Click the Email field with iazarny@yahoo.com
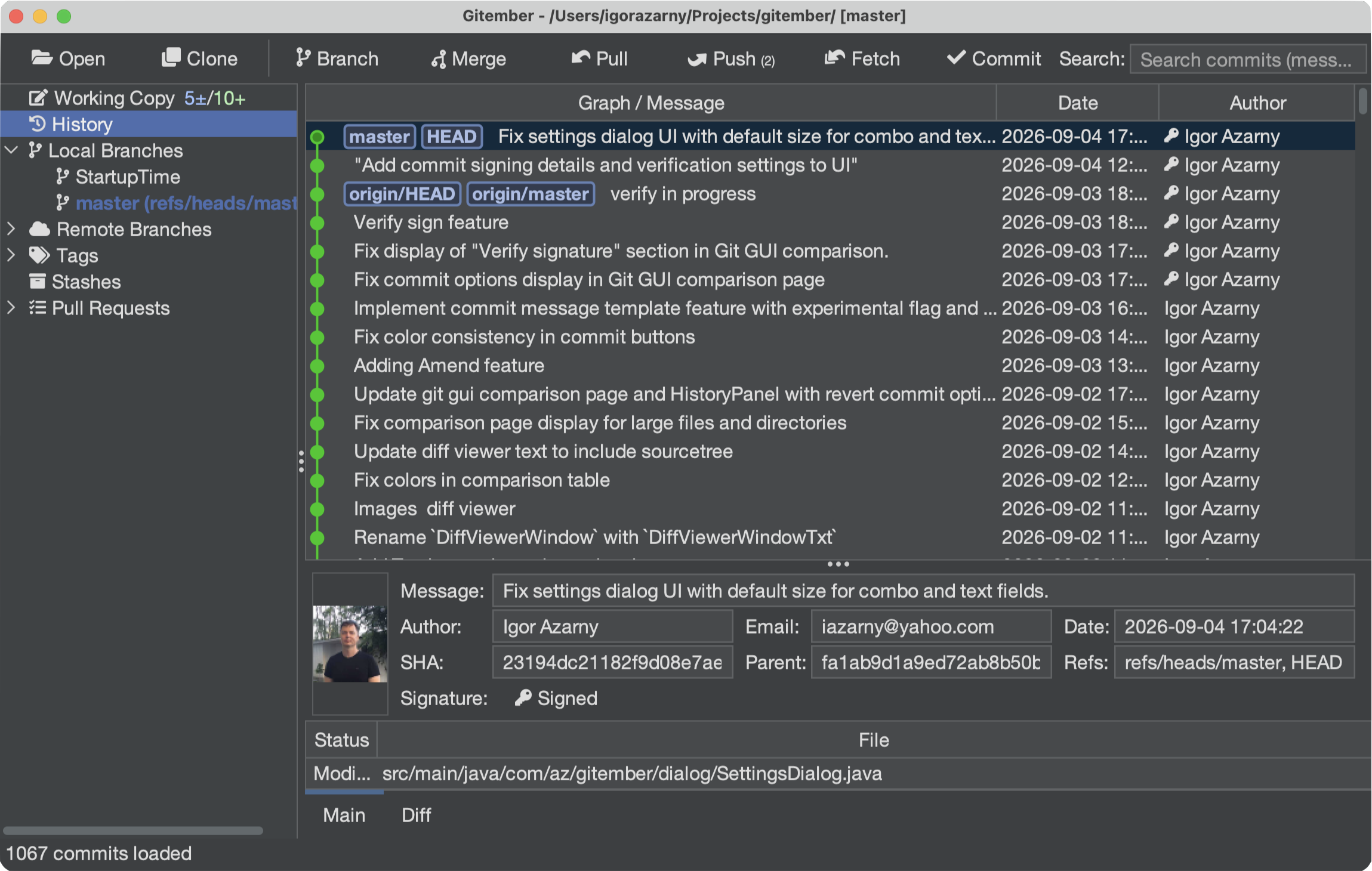Screen dimensions: 1372x871 click(x=931, y=626)
